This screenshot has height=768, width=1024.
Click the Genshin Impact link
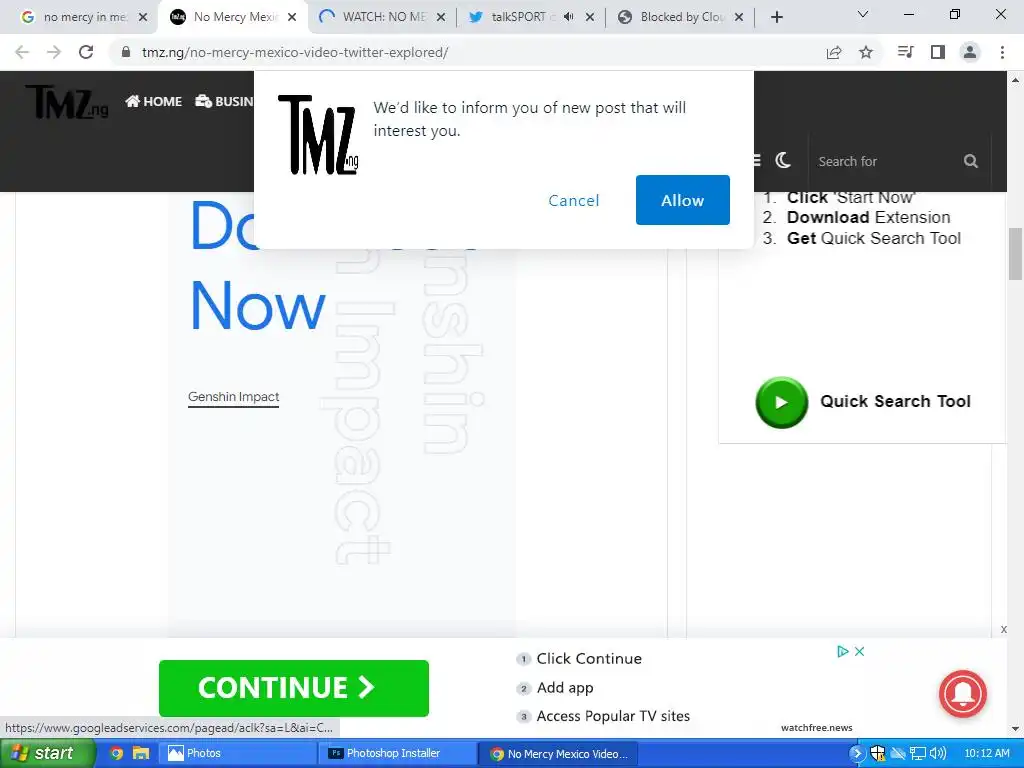[x=233, y=397]
